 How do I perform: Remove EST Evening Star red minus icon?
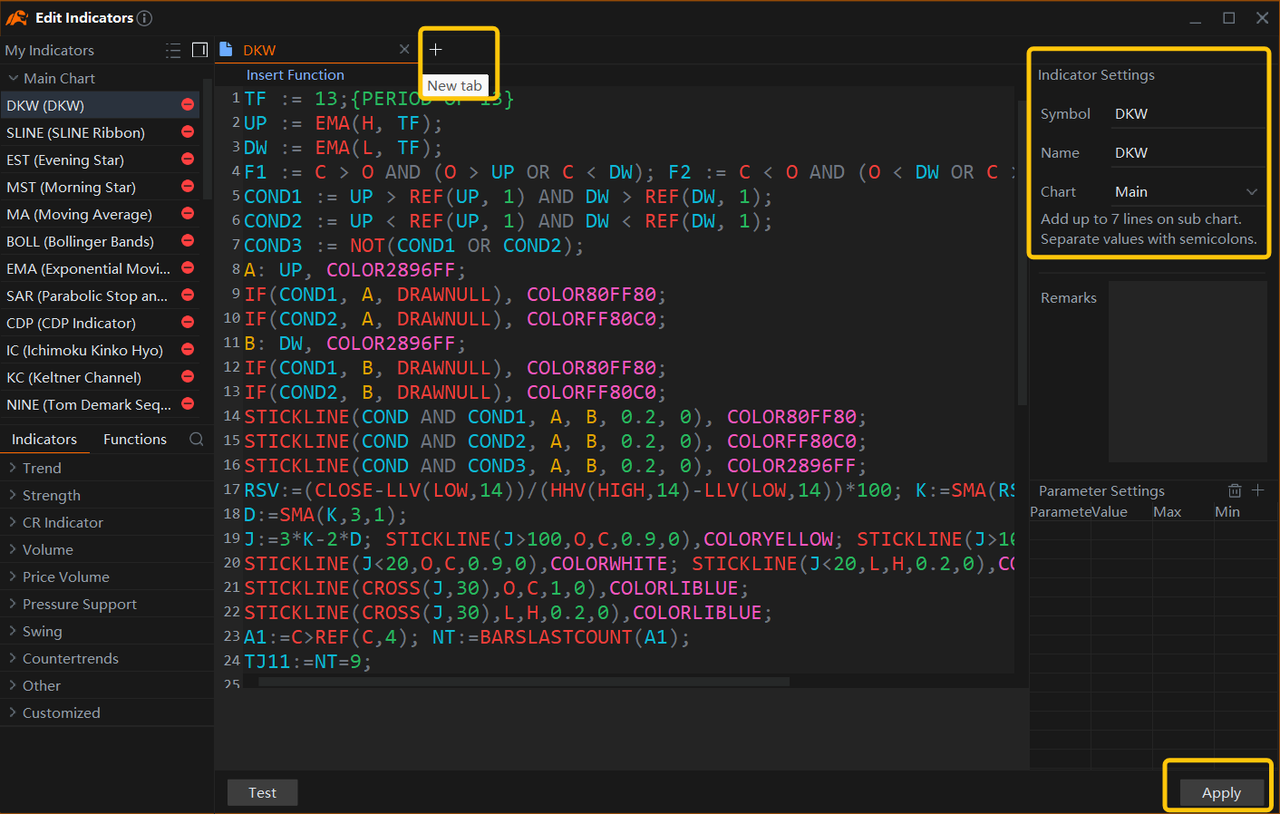pos(187,159)
